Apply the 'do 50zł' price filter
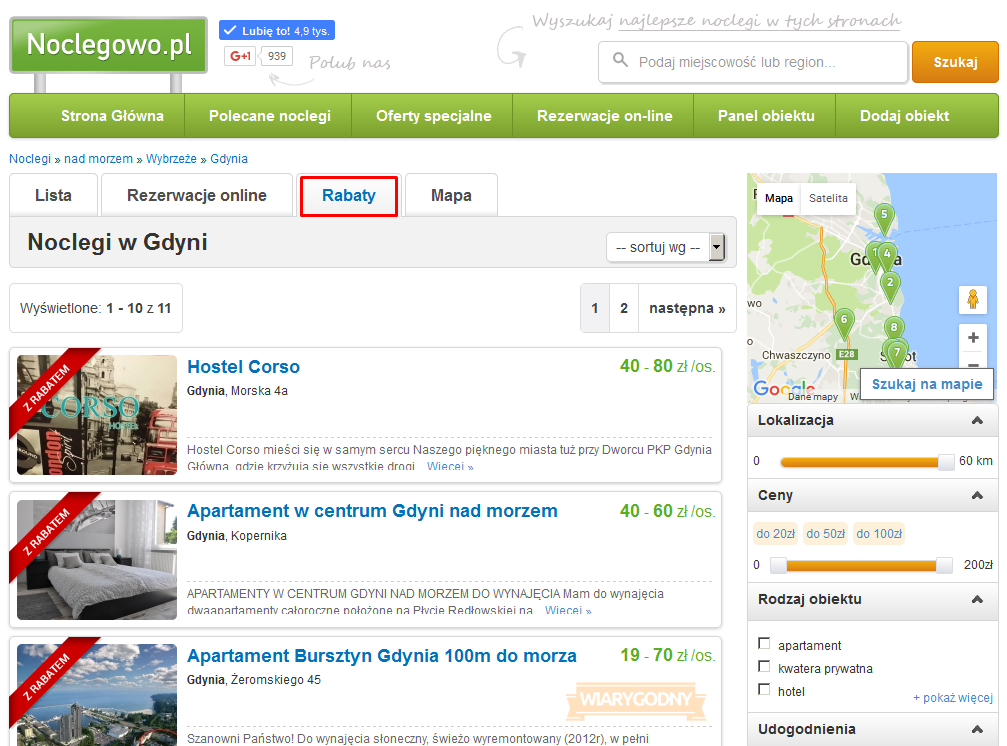Viewport: 1007px width, 746px height. 825,533
